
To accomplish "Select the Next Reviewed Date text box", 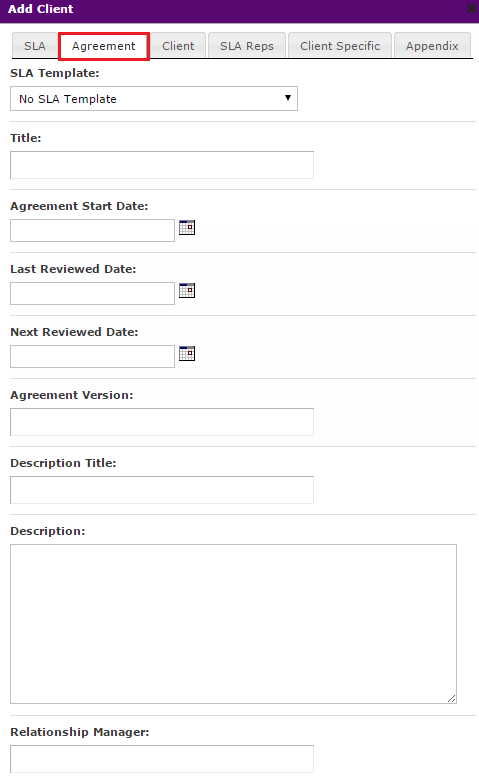I will pos(92,357).
